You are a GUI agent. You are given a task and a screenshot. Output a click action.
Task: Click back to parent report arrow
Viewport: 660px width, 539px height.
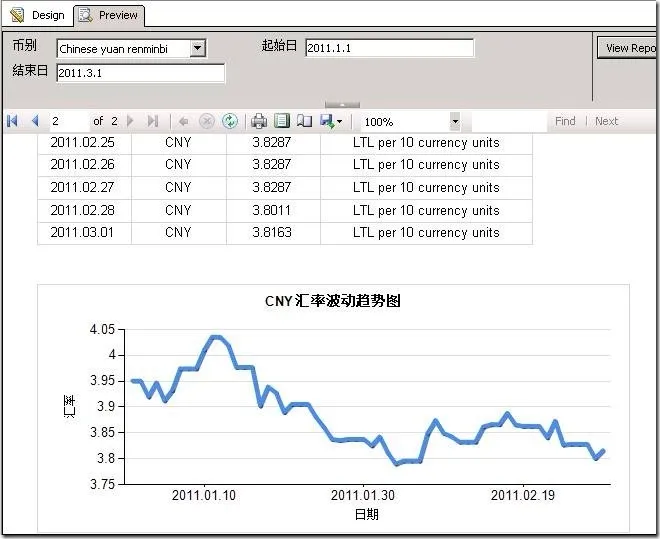point(184,122)
